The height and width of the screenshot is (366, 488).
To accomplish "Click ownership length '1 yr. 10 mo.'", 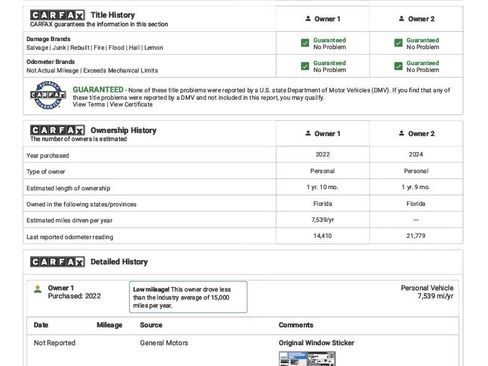I will tap(322, 187).
